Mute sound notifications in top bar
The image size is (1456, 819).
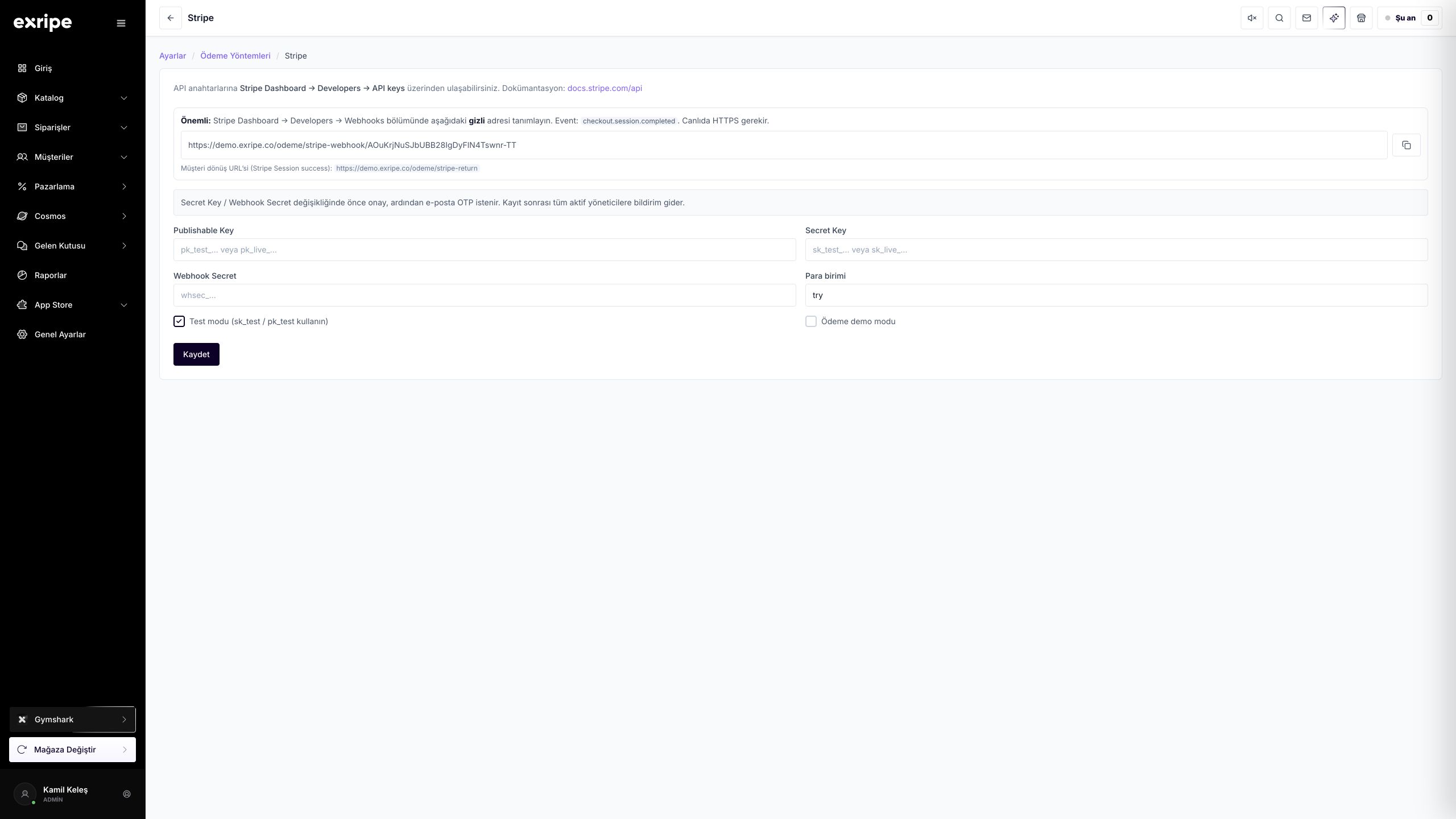pos(1252,18)
